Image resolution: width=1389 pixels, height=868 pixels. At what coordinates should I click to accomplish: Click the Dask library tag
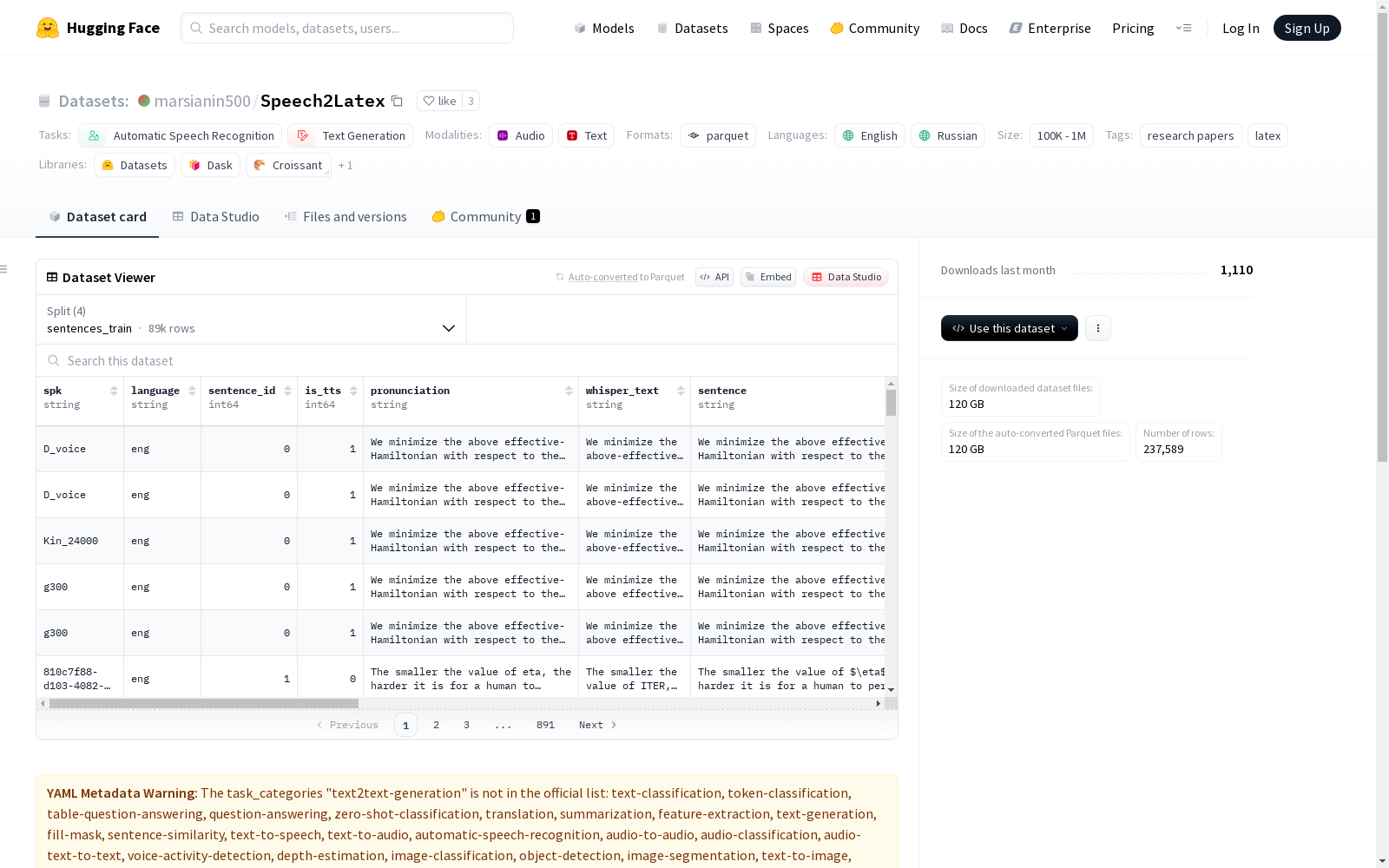pyautogui.click(x=211, y=165)
